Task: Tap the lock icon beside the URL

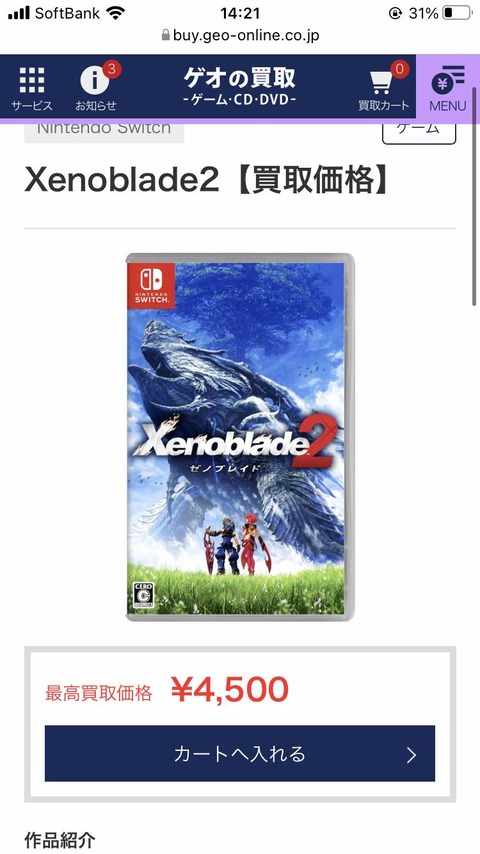Action: 166,36
